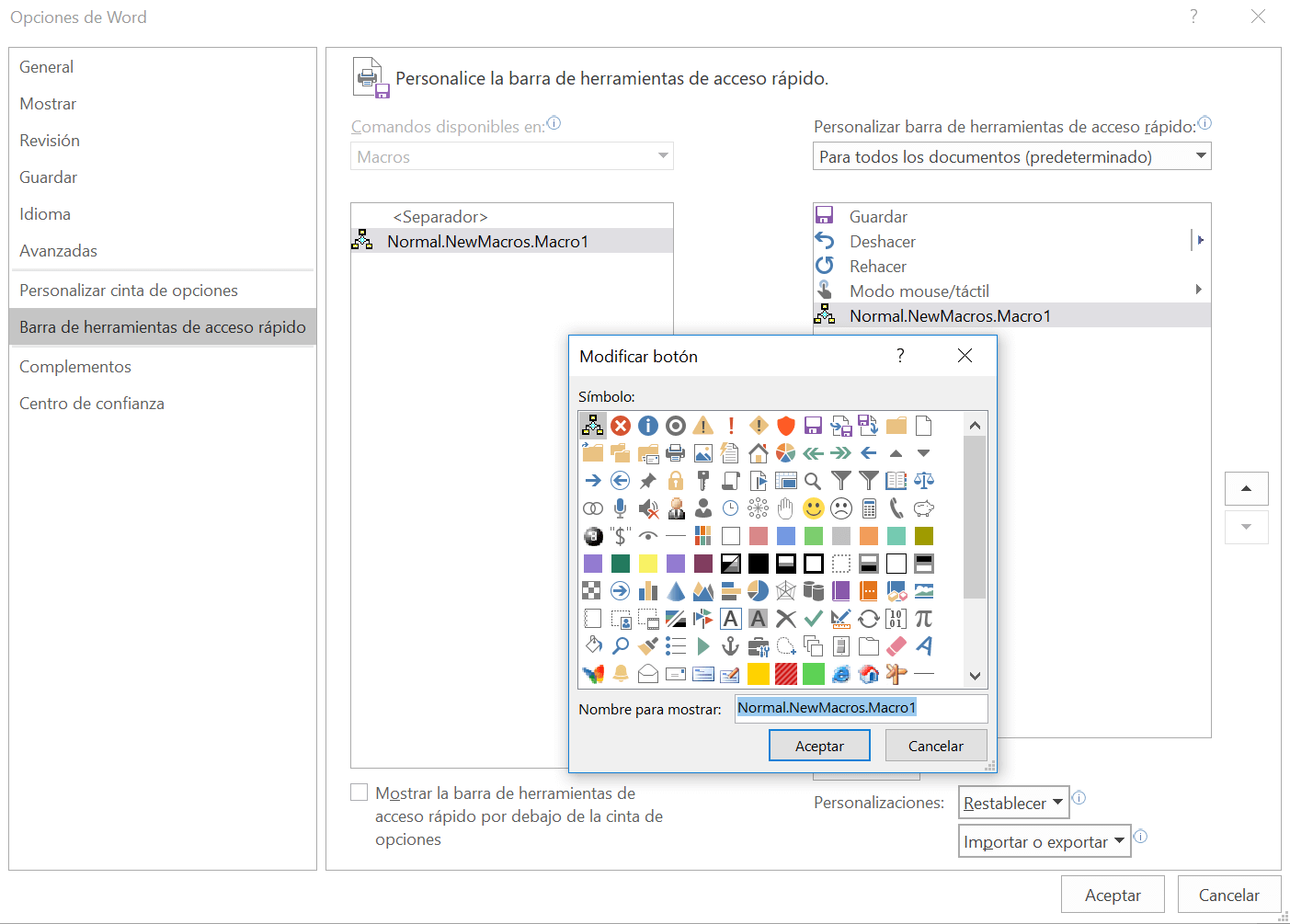Select the magnifying glass symbol
Viewport: 1290px width, 924px height.
coord(814,480)
